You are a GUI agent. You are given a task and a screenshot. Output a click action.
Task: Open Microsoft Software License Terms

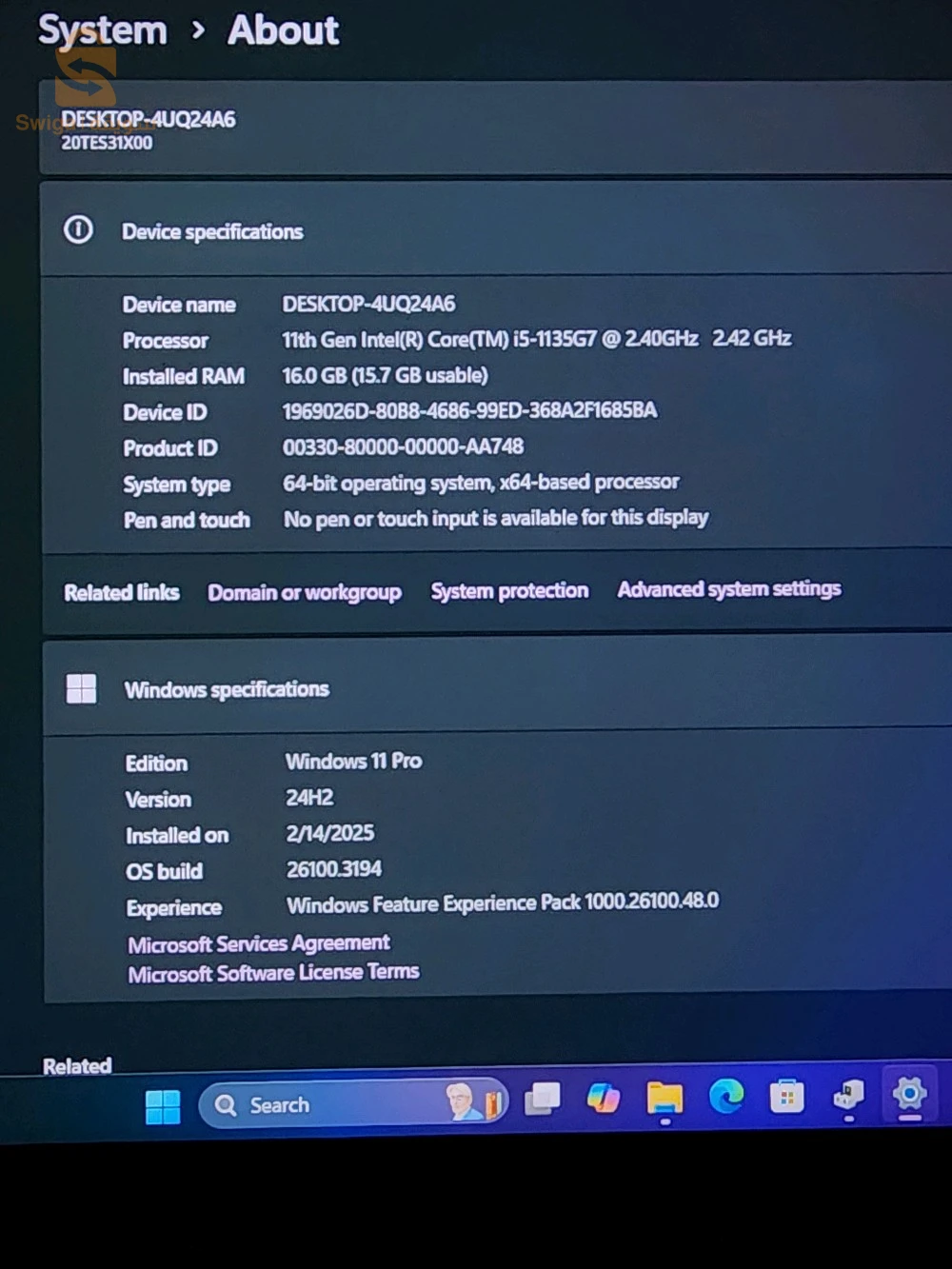pyautogui.click(x=274, y=973)
